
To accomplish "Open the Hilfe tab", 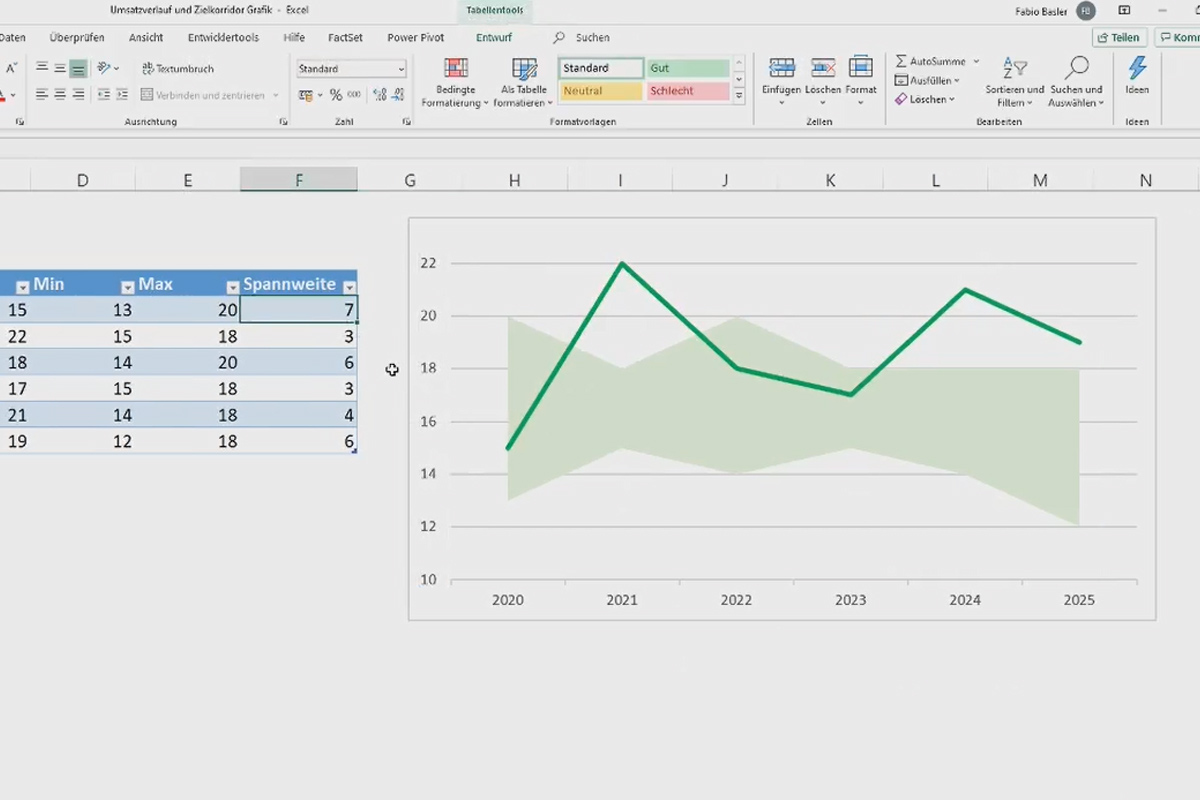I will [x=294, y=37].
